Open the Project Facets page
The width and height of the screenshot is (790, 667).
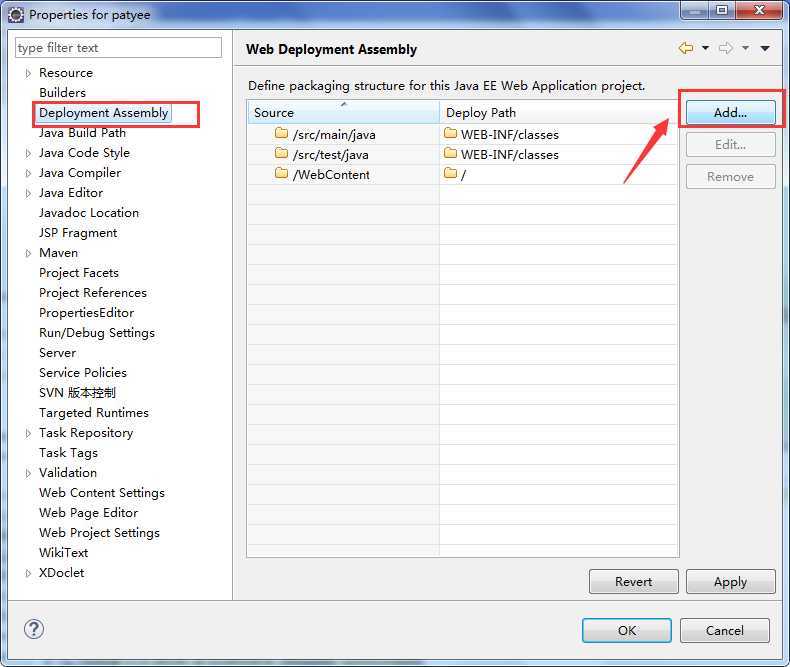point(79,273)
